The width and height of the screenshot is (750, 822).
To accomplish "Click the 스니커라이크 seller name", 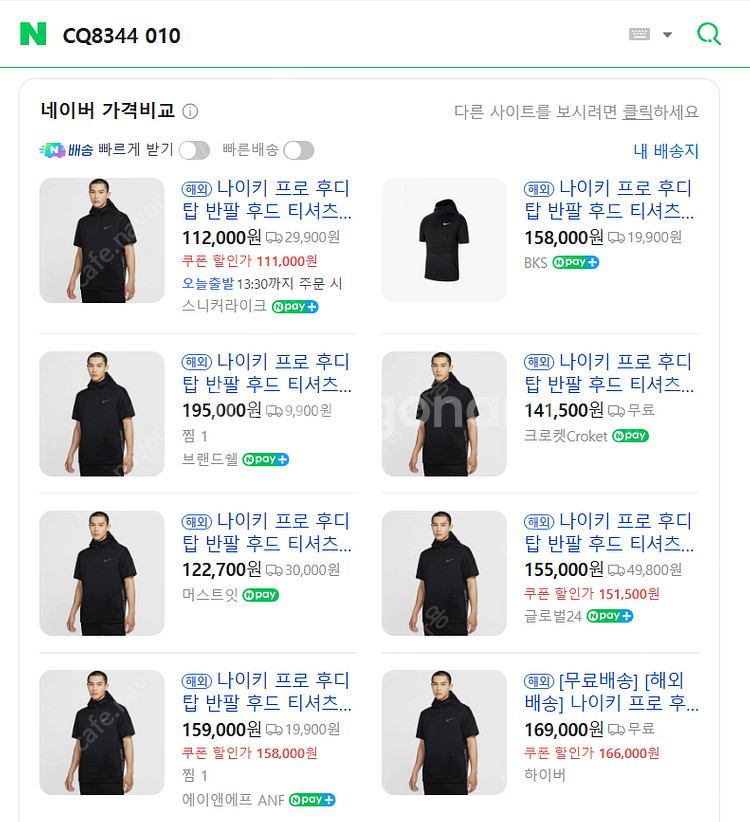I will point(224,306).
